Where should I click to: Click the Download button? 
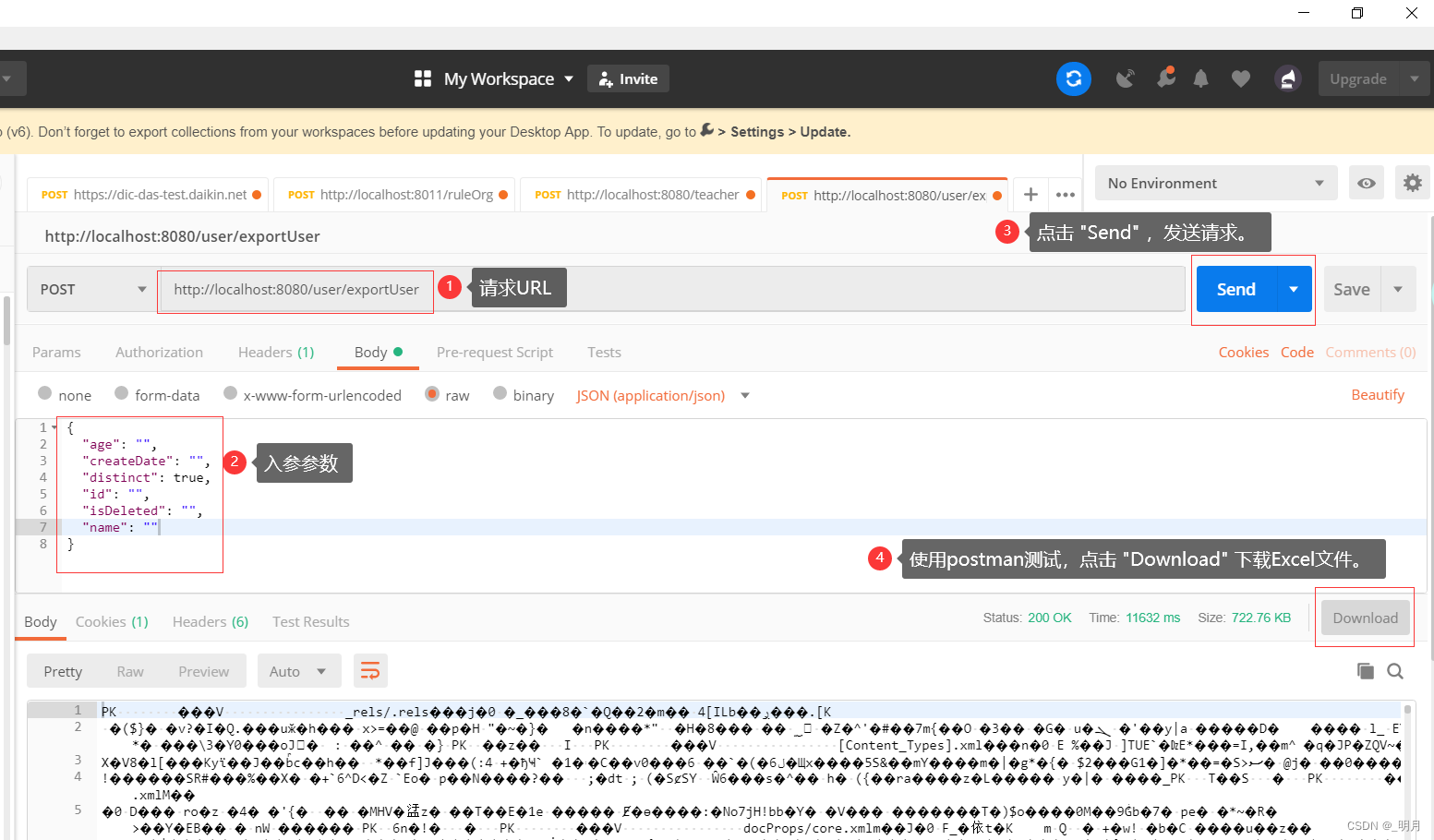point(1365,618)
